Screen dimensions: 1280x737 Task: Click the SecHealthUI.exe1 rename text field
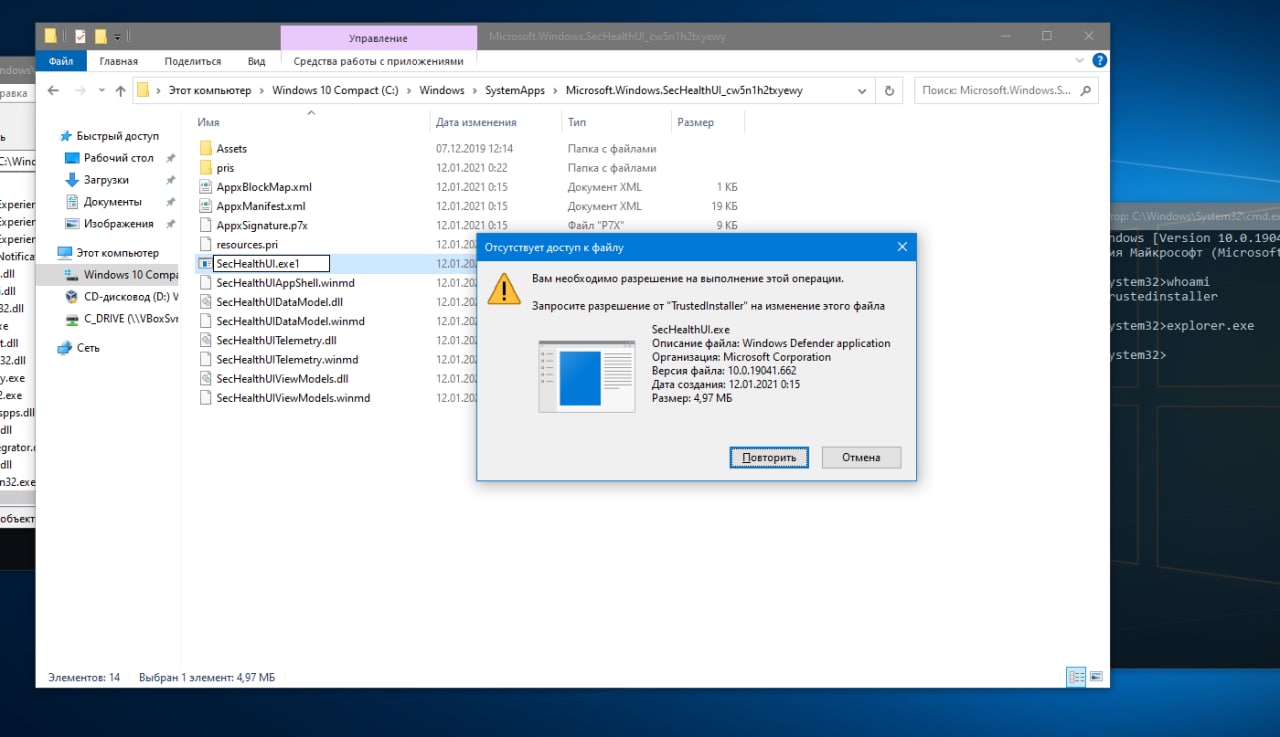[x=271, y=264]
